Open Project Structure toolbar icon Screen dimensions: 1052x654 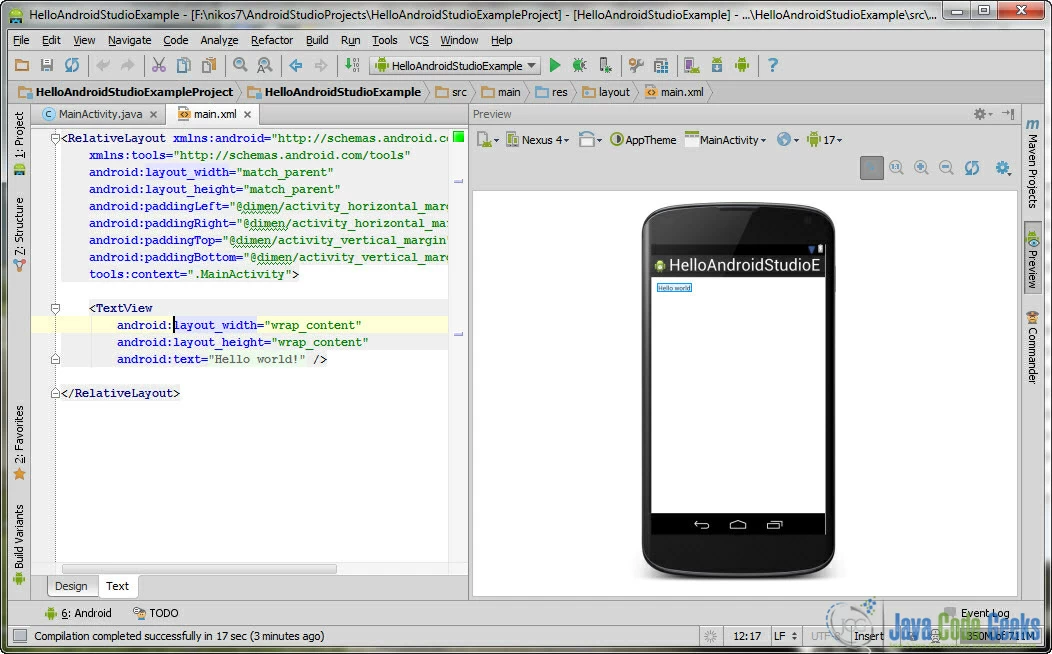[661, 65]
